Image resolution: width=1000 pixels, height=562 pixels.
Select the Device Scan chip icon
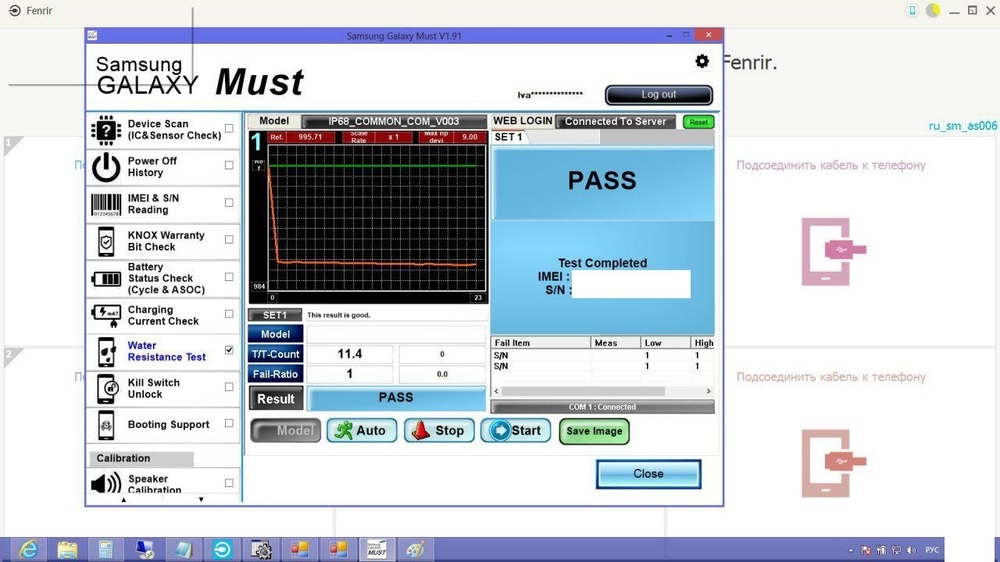106,130
